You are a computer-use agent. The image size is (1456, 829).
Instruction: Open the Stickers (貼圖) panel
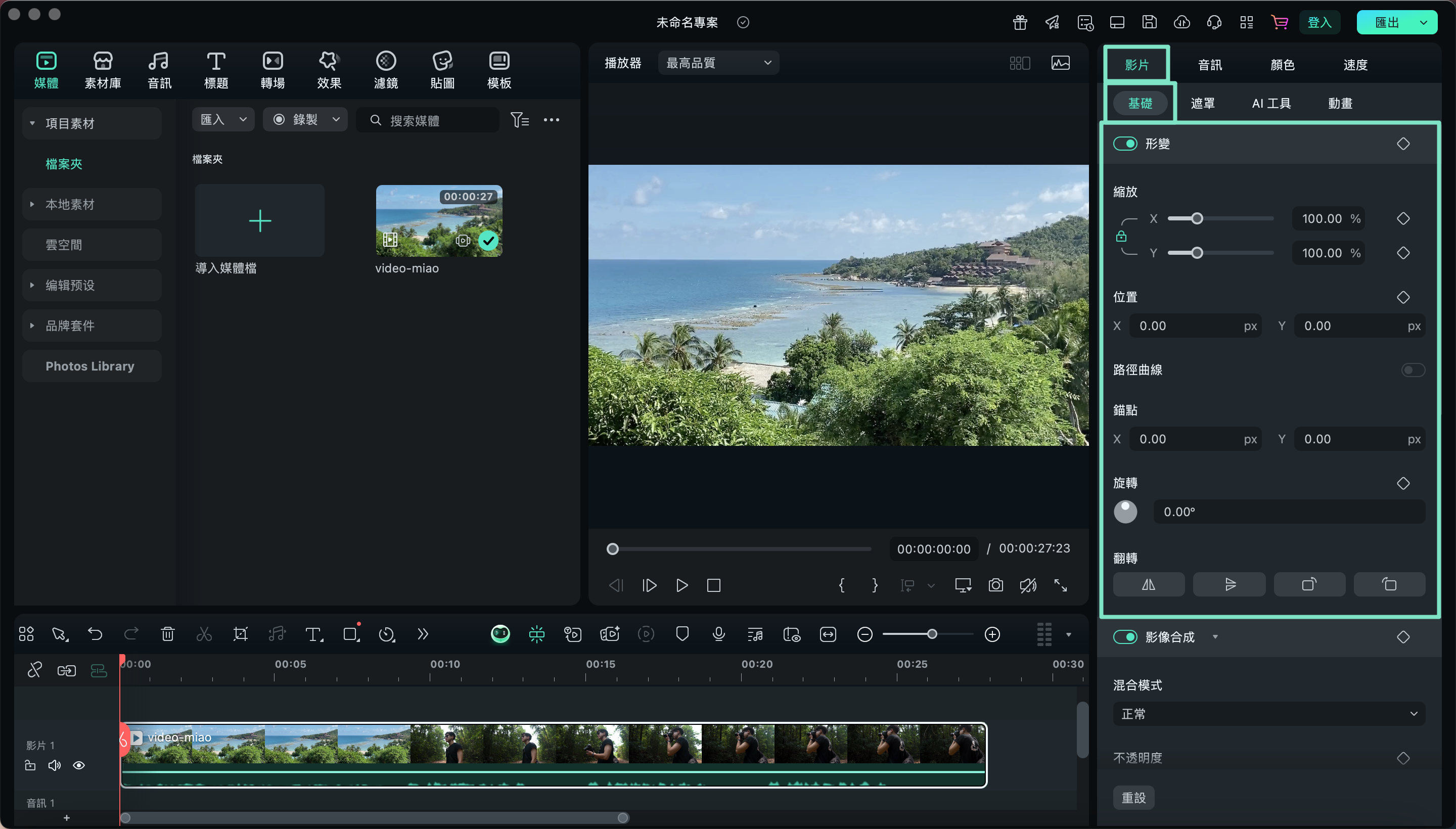(442, 69)
